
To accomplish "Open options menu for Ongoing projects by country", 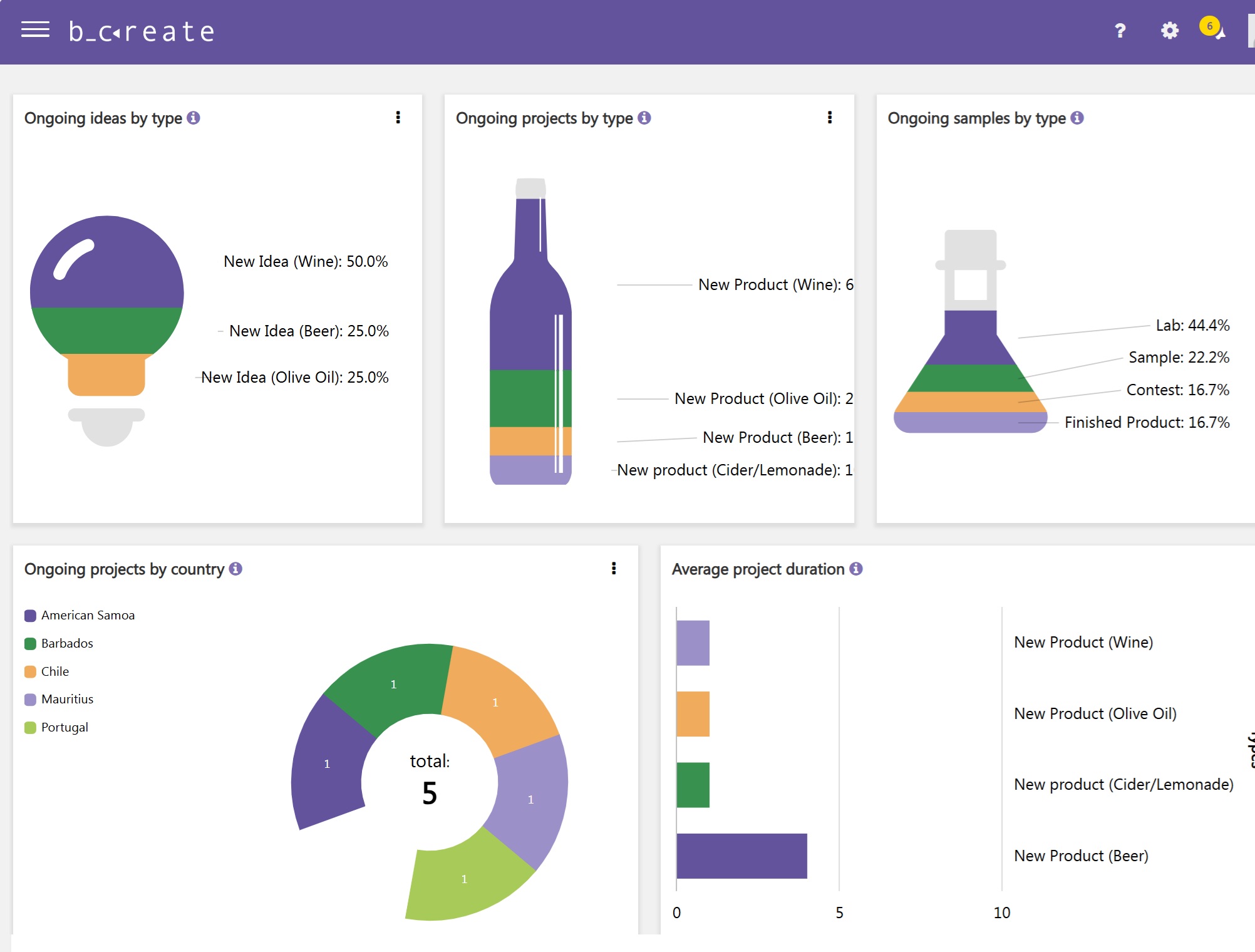I will (614, 569).
